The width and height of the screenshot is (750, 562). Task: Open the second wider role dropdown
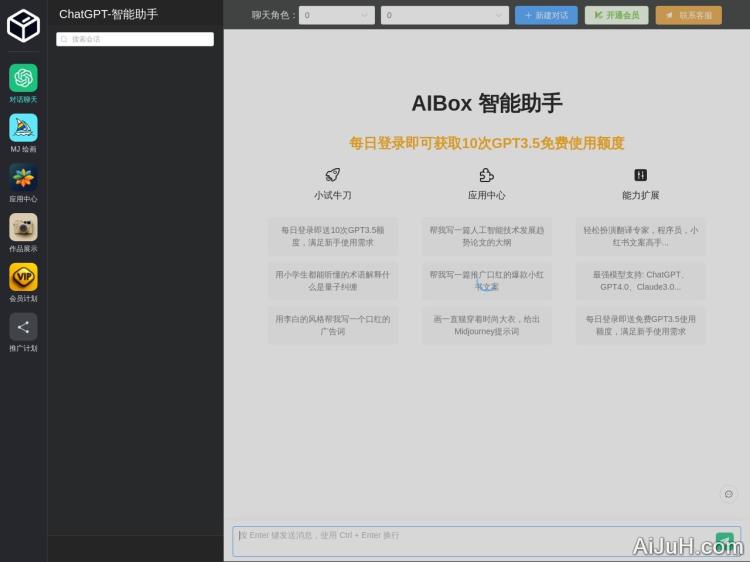point(445,15)
